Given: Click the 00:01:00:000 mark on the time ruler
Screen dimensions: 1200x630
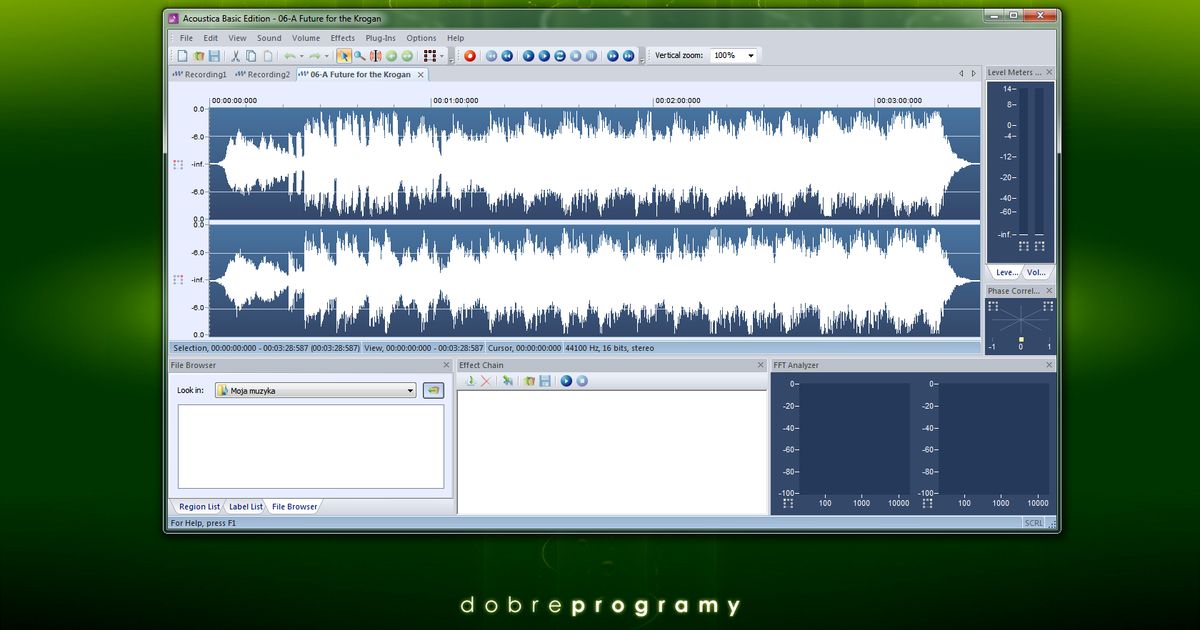Looking at the screenshot, I should [x=455, y=101].
